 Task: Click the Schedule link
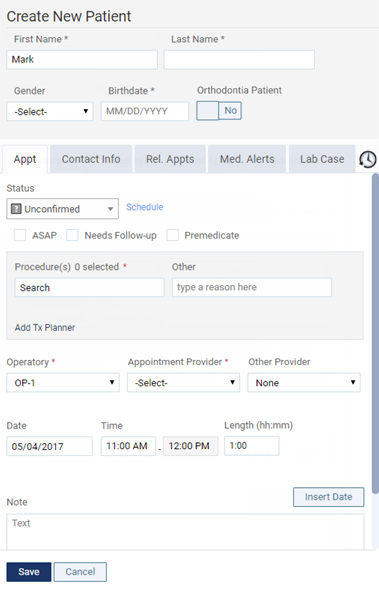[145, 207]
